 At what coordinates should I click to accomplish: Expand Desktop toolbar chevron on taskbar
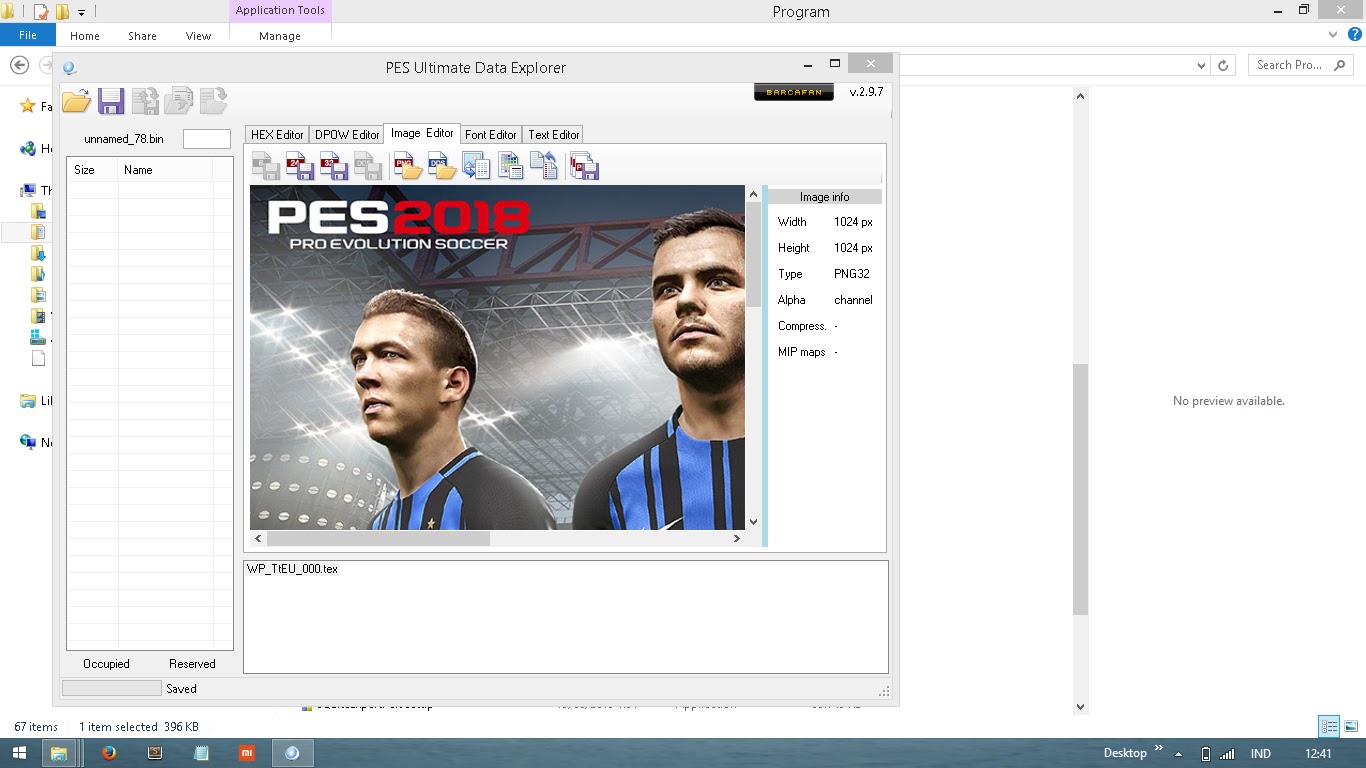point(1159,748)
